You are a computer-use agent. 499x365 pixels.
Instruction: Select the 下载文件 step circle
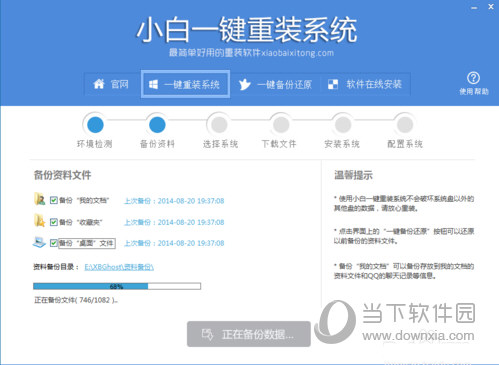[x=281, y=125]
